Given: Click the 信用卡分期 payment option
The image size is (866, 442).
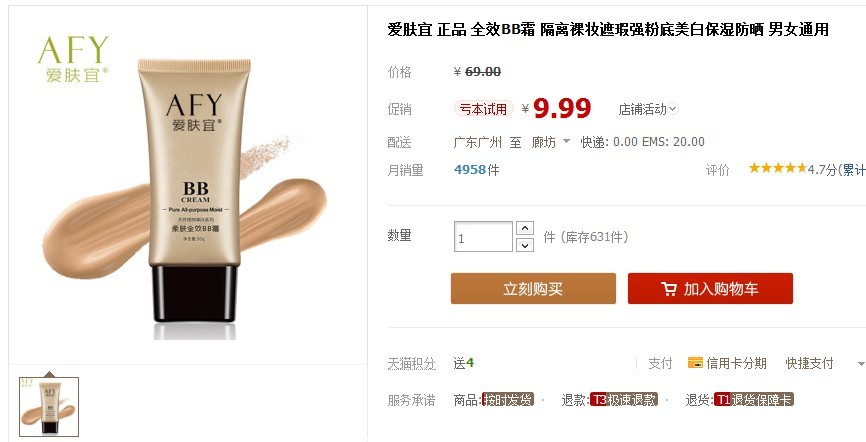Looking at the screenshot, I should point(736,363).
